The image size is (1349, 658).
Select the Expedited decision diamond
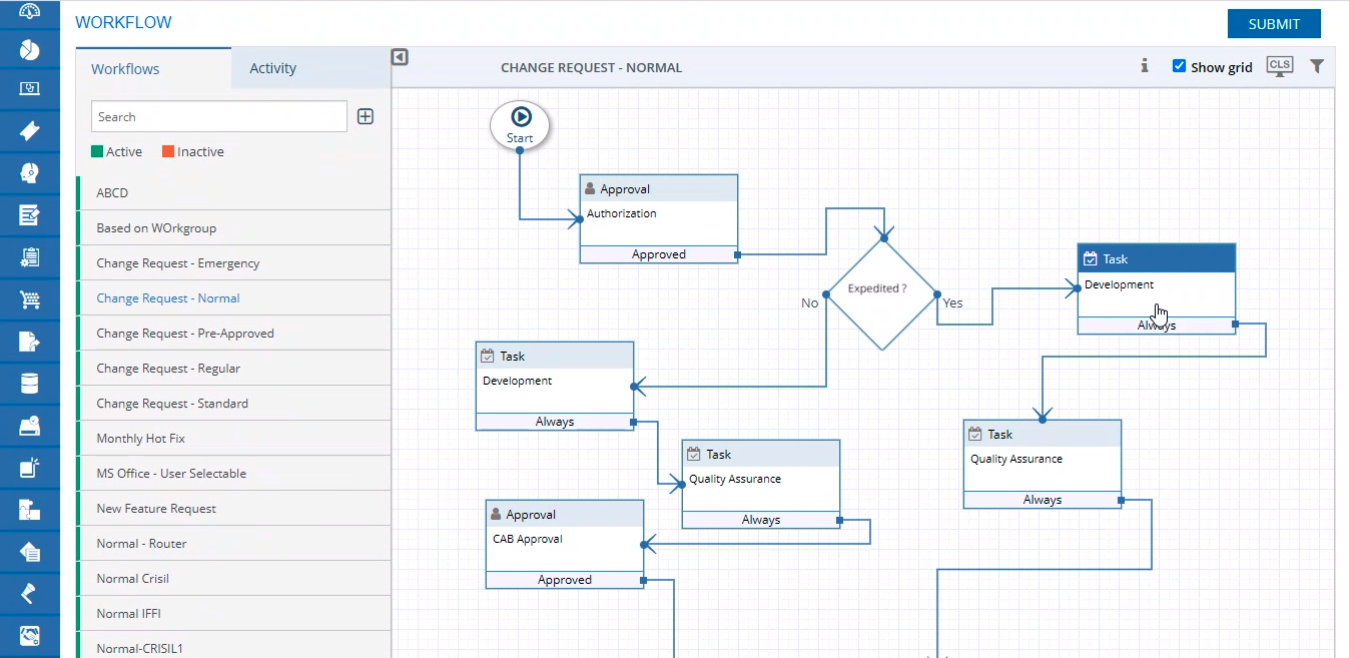click(x=881, y=293)
